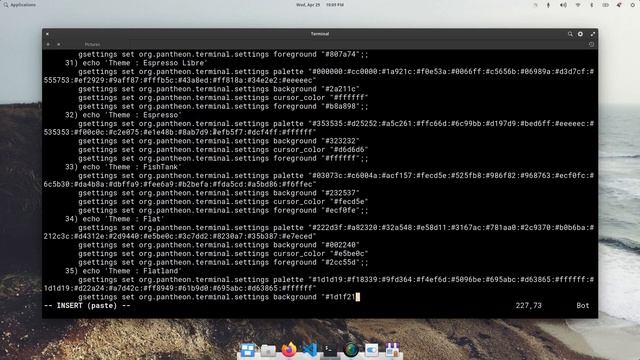Open the battery power indicator

point(605,5)
